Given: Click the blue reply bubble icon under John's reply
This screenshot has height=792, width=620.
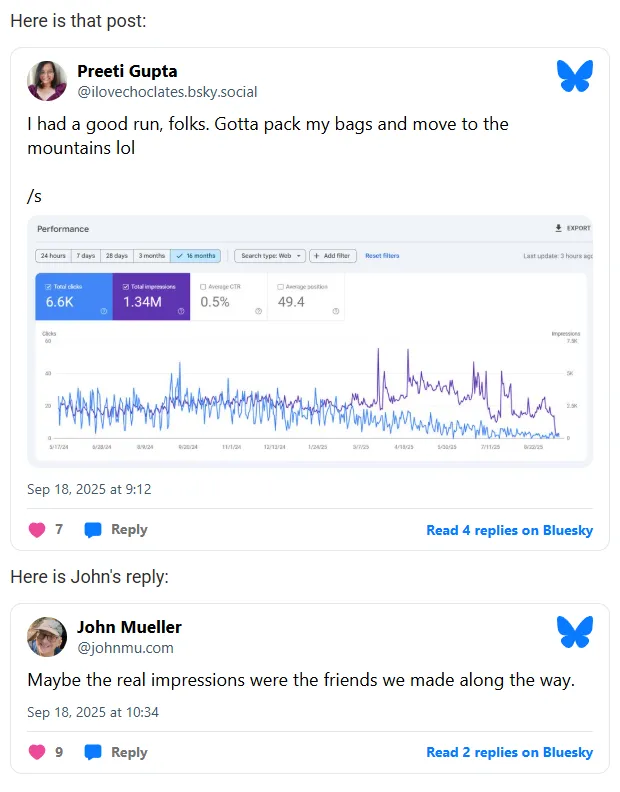Looking at the screenshot, I should click(x=93, y=752).
